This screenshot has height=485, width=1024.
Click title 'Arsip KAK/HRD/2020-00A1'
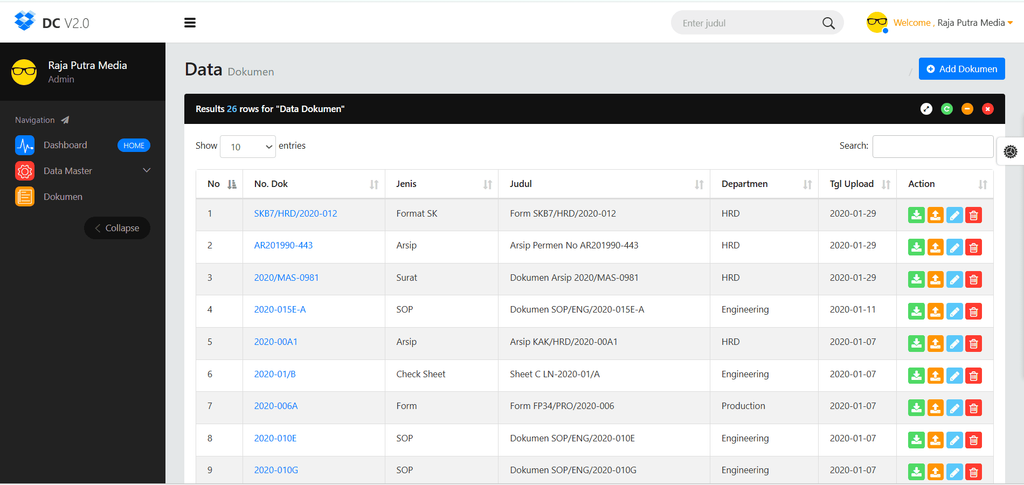click(x=564, y=341)
